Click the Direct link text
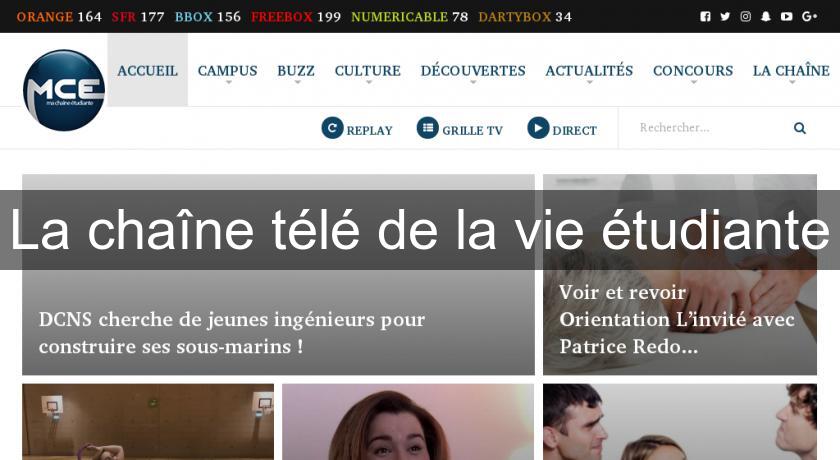 pos(574,131)
